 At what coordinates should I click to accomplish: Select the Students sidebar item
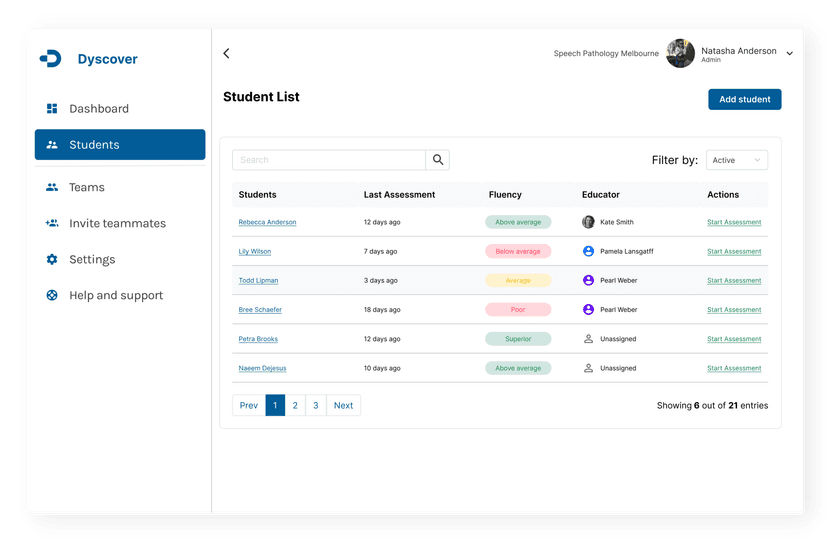[x=120, y=145]
